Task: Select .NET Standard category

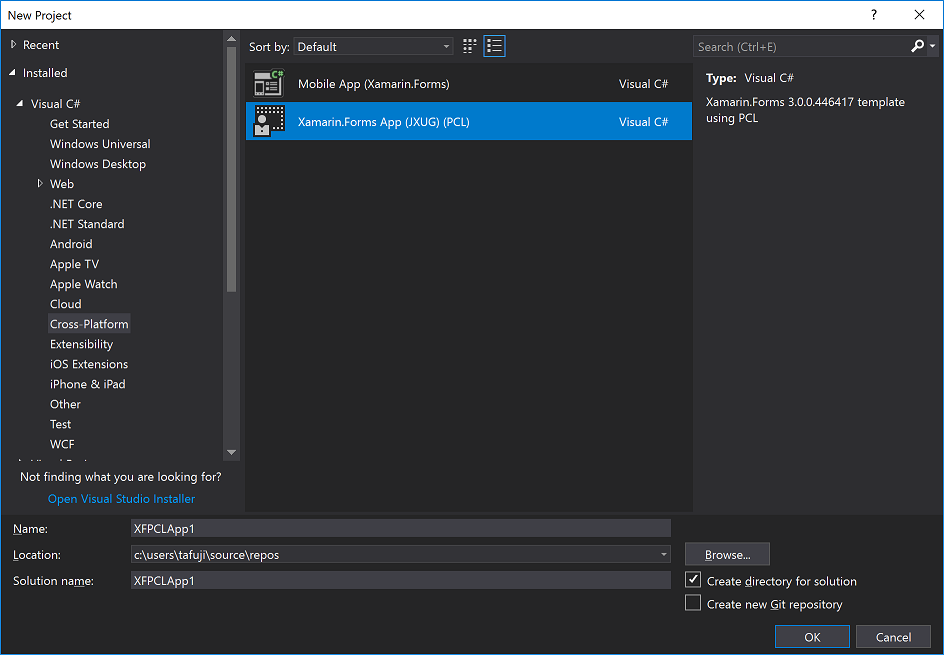Action: 87,224
